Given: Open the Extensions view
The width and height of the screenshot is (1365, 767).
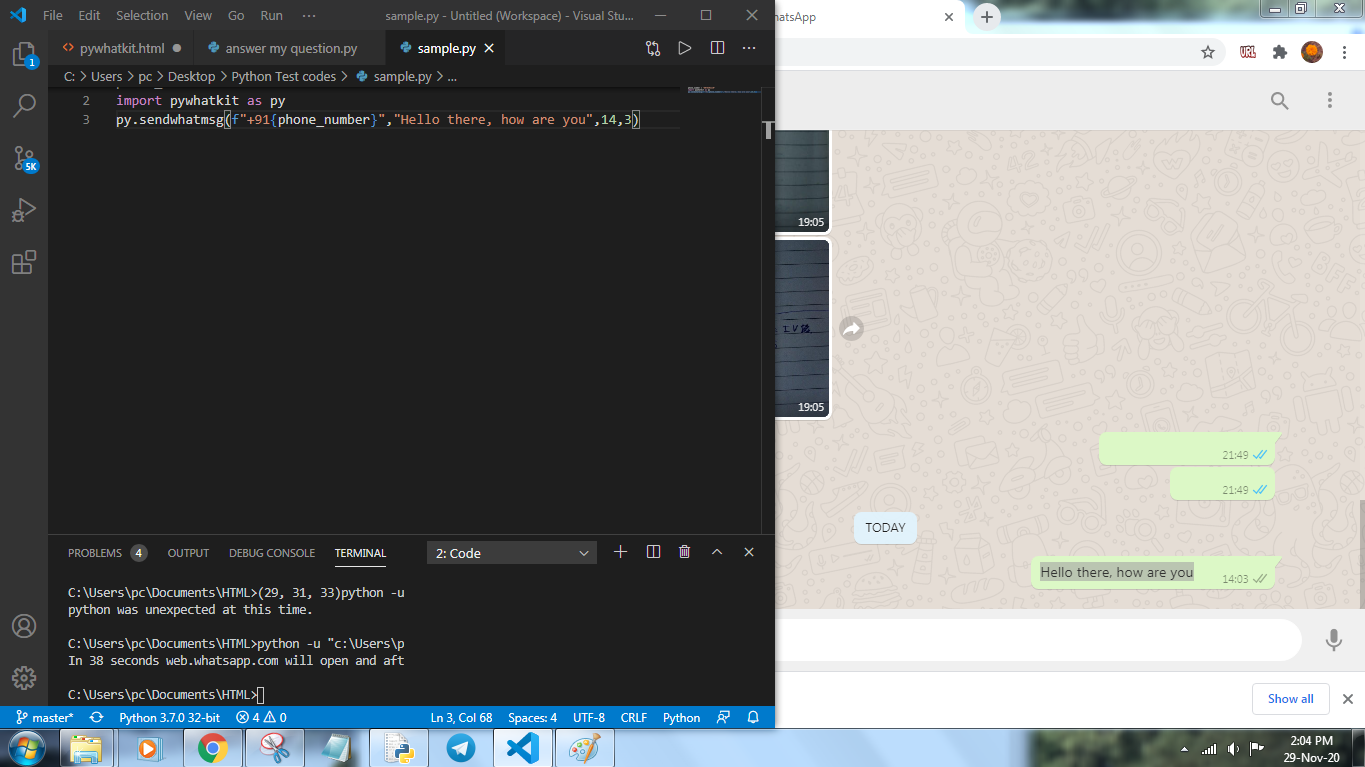Looking at the screenshot, I should [24, 263].
